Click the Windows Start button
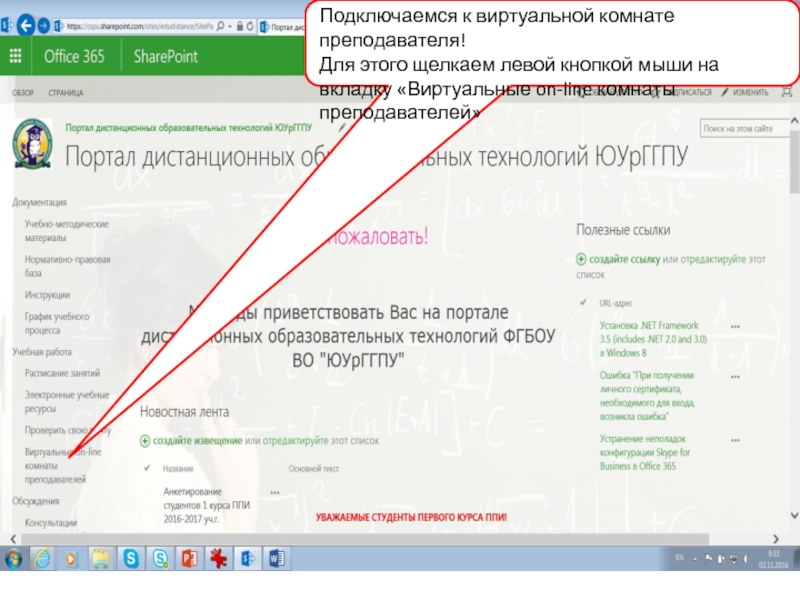800x600 pixels. coord(14,557)
